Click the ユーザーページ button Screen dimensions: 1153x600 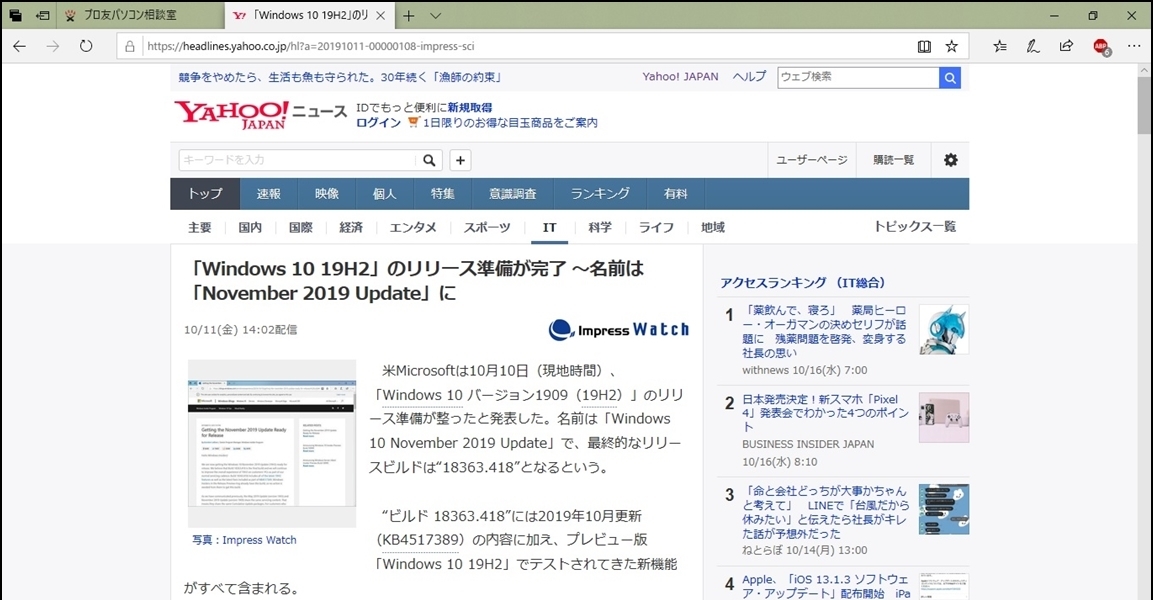coord(812,160)
